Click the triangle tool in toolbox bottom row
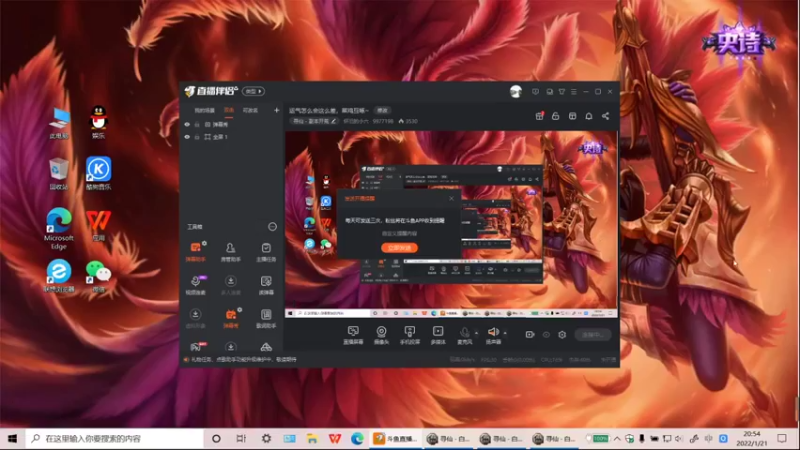Viewport: 800px width, 450px height. click(x=266, y=347)
